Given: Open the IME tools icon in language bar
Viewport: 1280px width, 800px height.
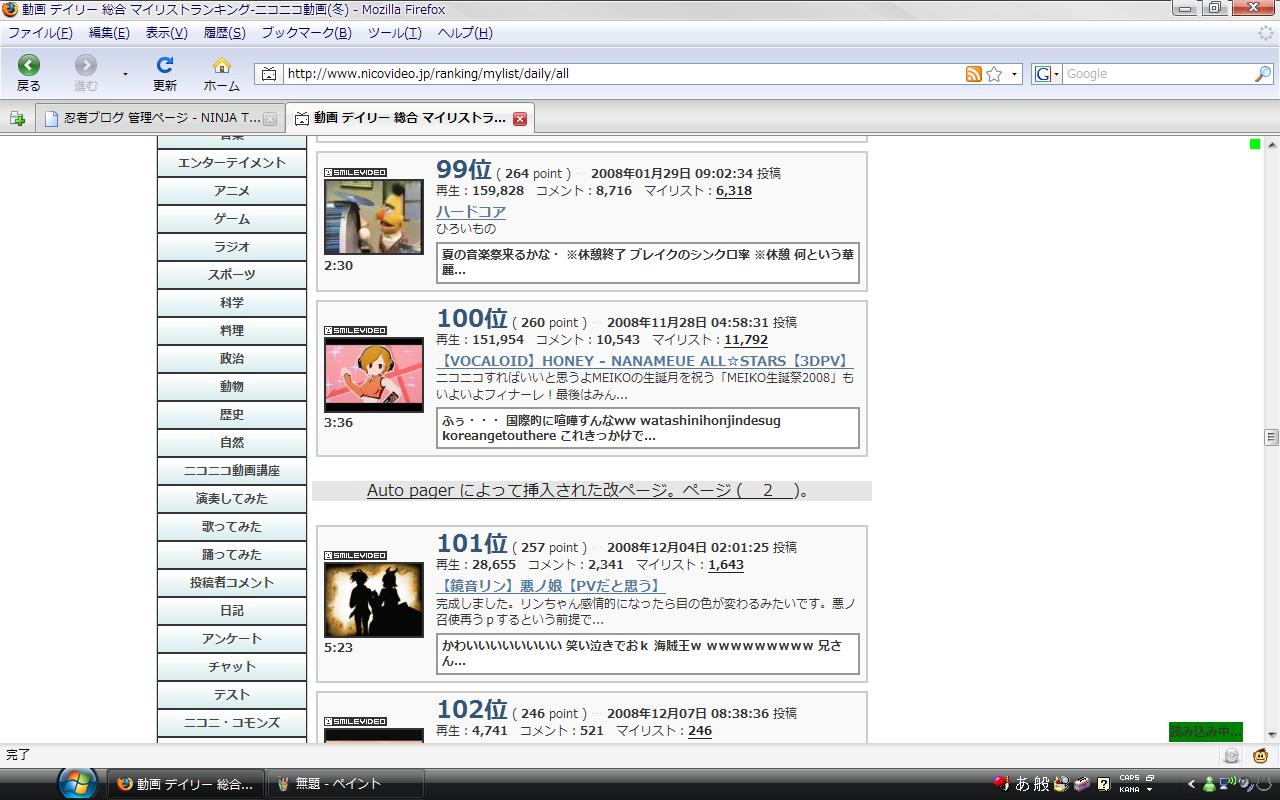Looking at the screenshot, I should pyautogui.click(x=1061, y=784).
